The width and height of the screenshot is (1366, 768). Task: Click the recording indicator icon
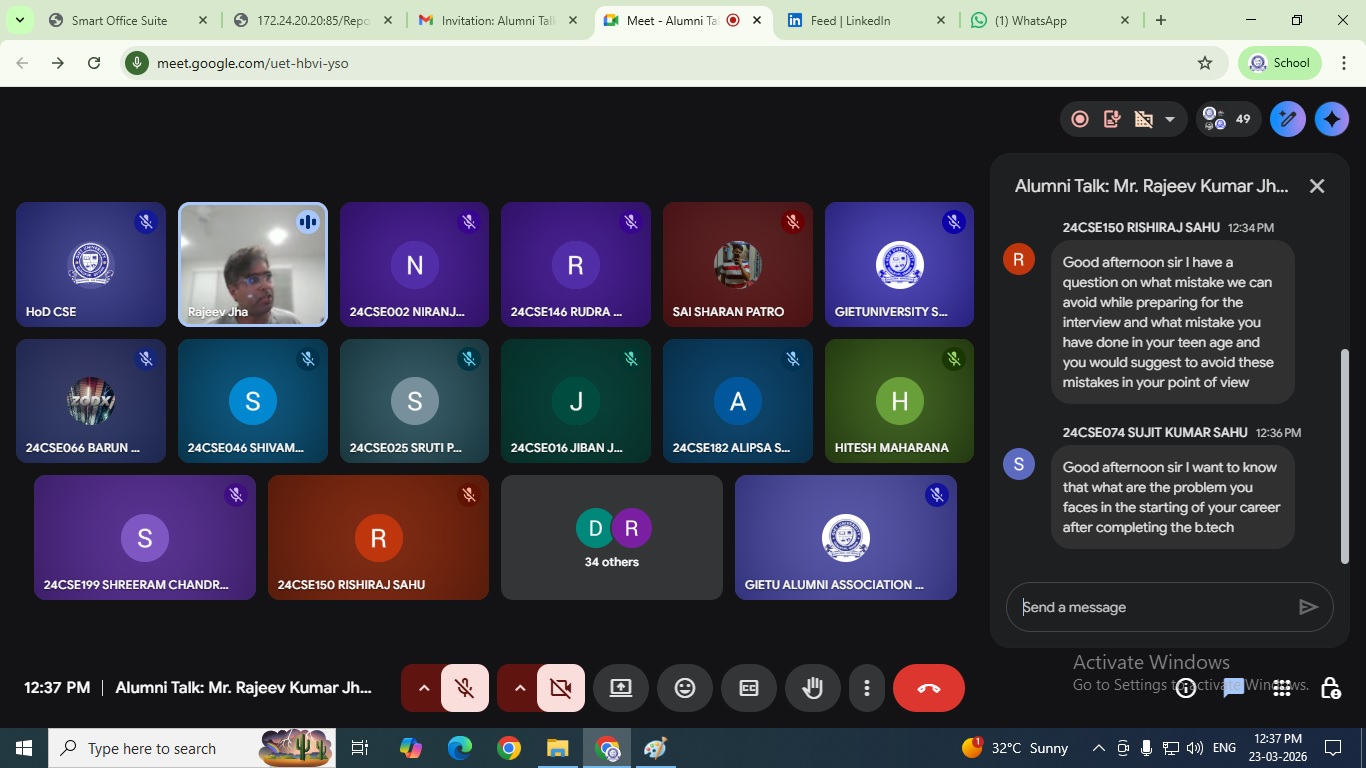[x=1080, y=119]
